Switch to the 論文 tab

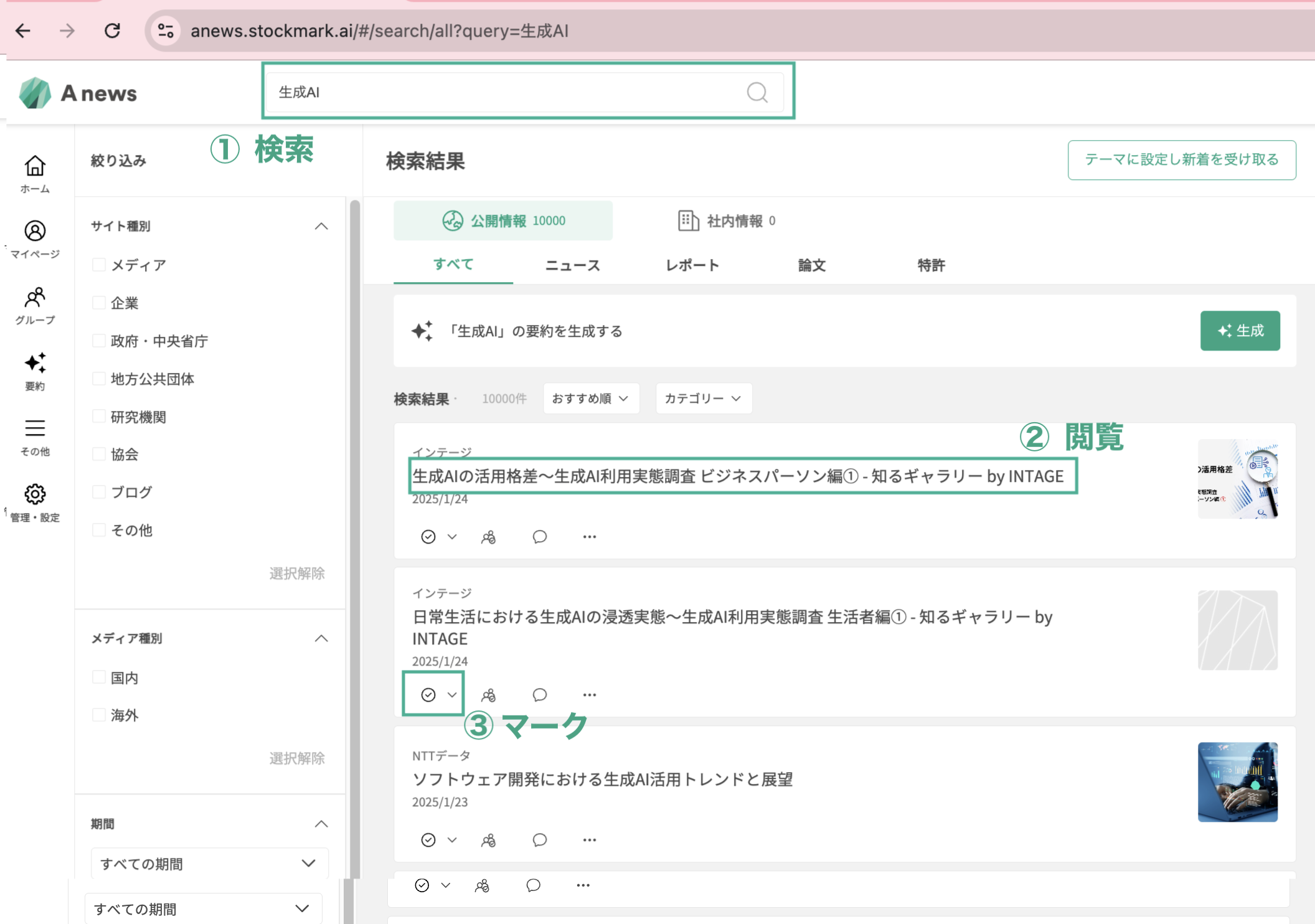pyautogui.click(x=811, y=266)
